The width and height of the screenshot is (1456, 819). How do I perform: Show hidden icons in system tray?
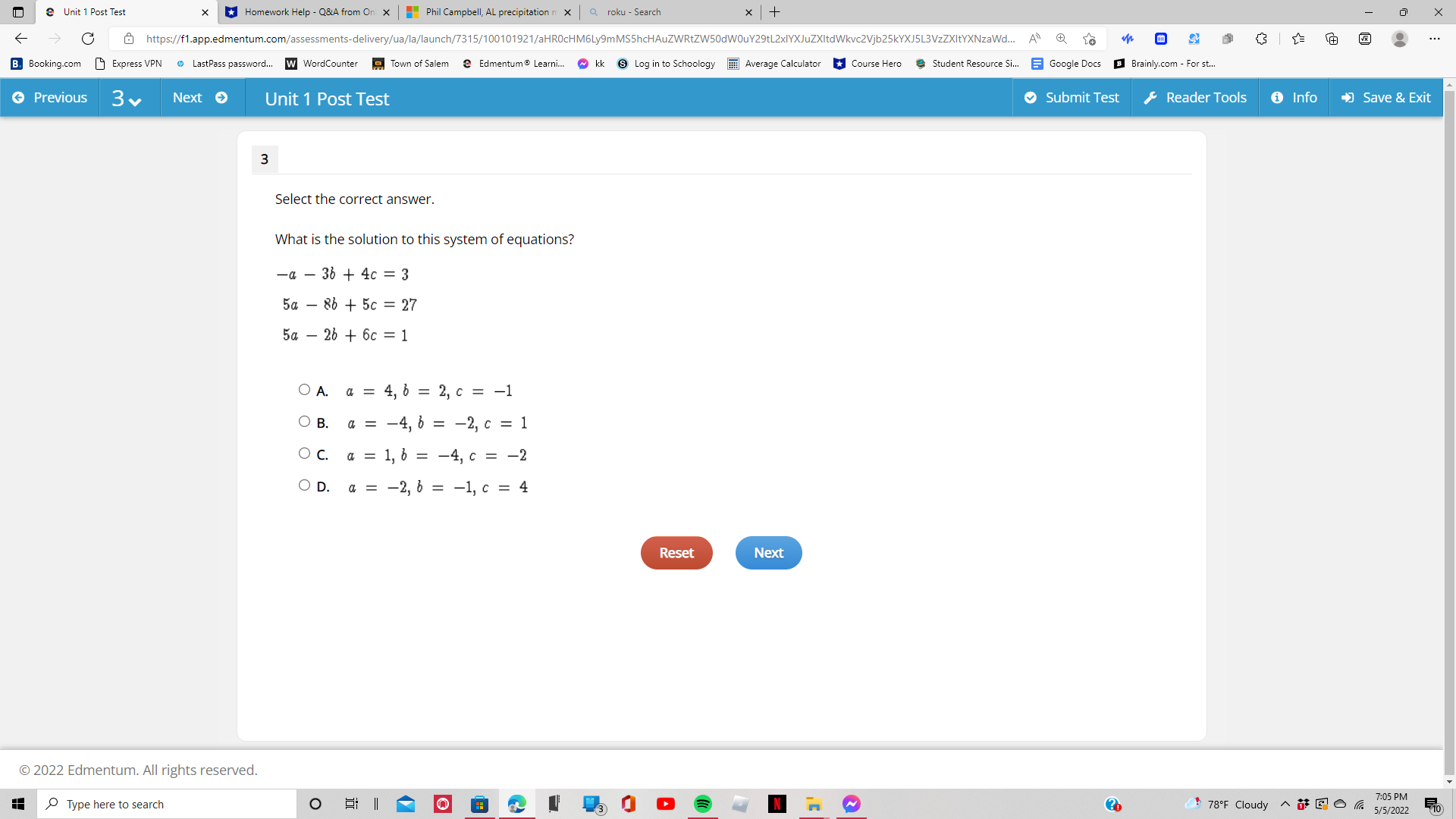[x=1284, y=804]
